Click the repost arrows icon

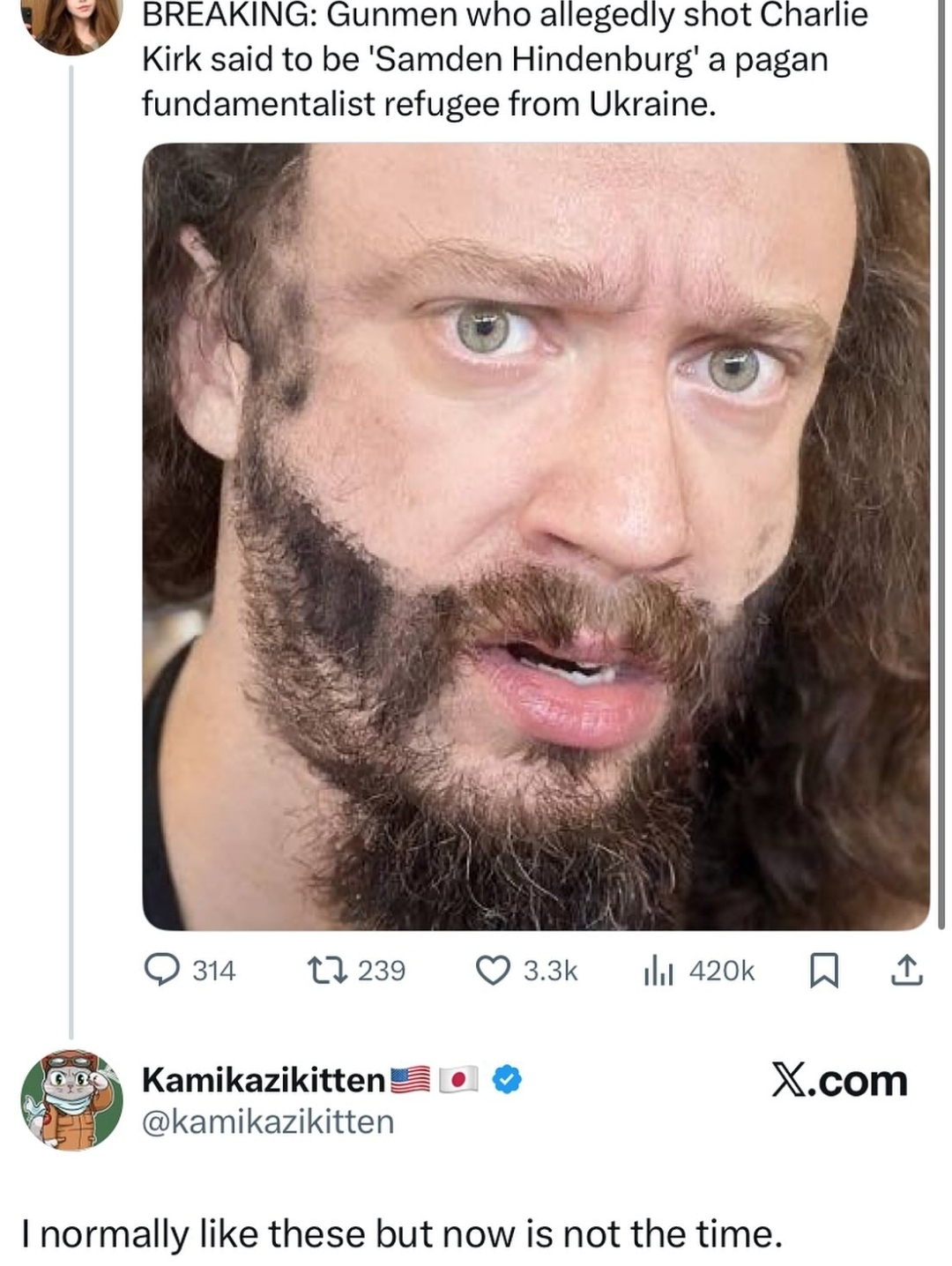click(x=326, y=970)
